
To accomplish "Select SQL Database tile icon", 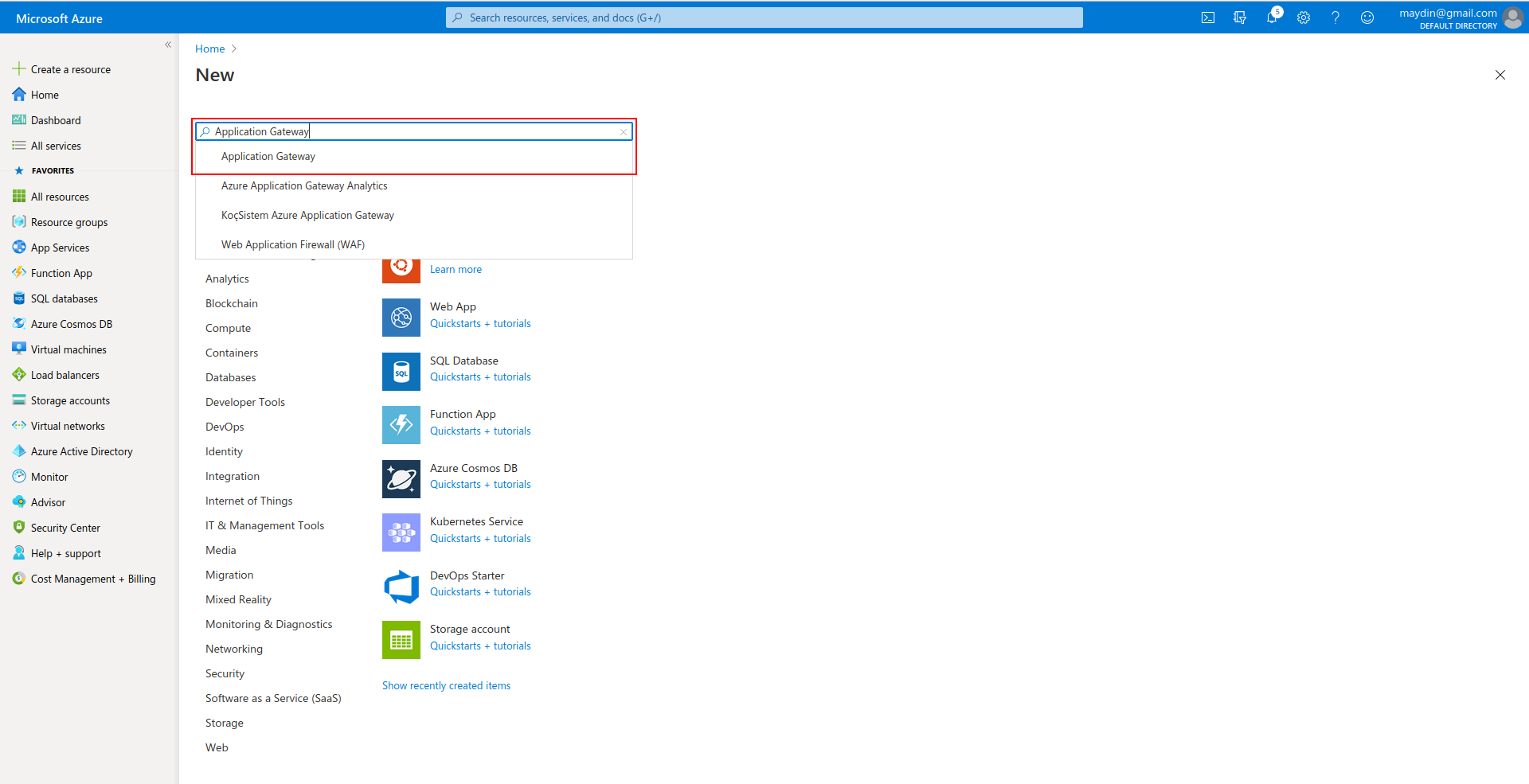I will click(401, 372).
